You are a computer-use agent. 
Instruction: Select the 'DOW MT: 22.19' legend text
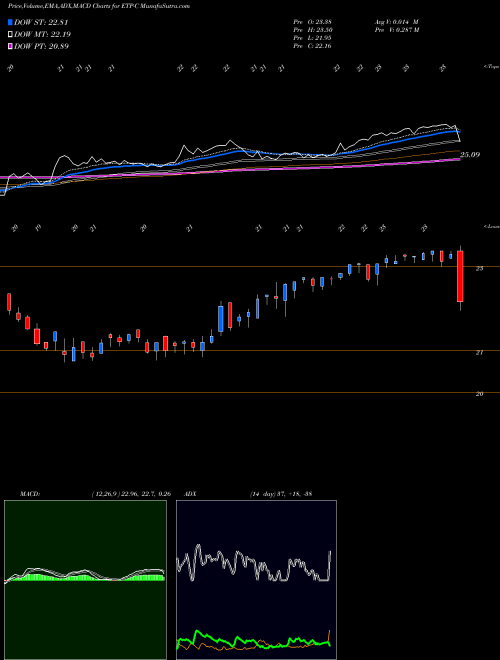pyautogui.click(x=41, y=34)
